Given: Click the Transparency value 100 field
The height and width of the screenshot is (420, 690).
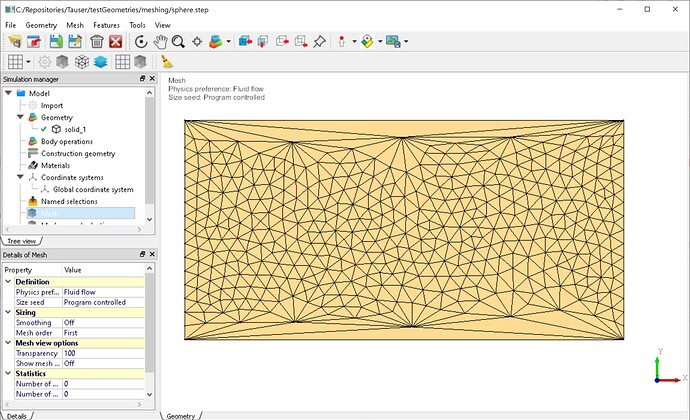Looking at the screenshot, I should coord(103,353).
